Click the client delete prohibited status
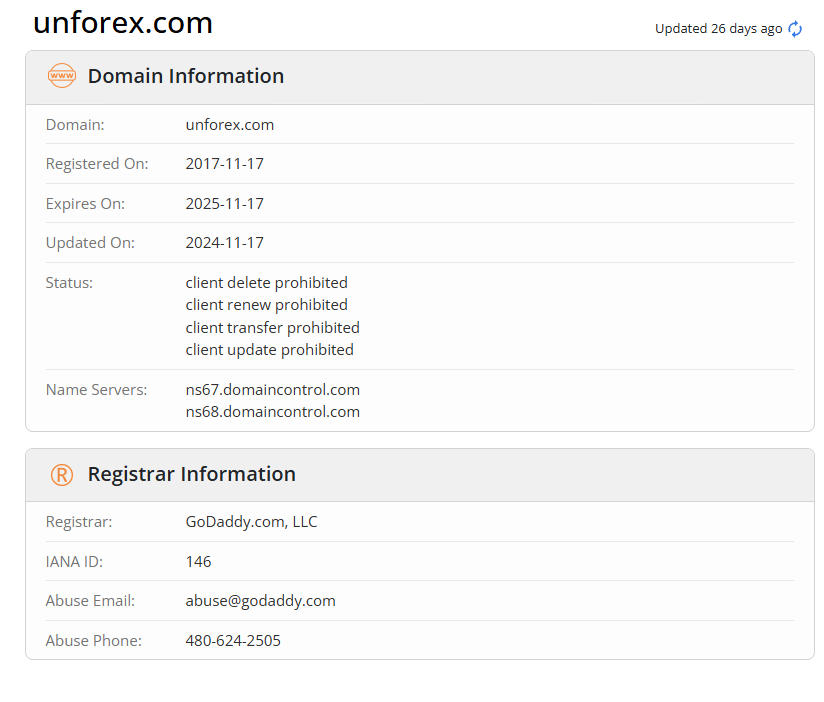 pyautogui.click(x=267, y=283)
